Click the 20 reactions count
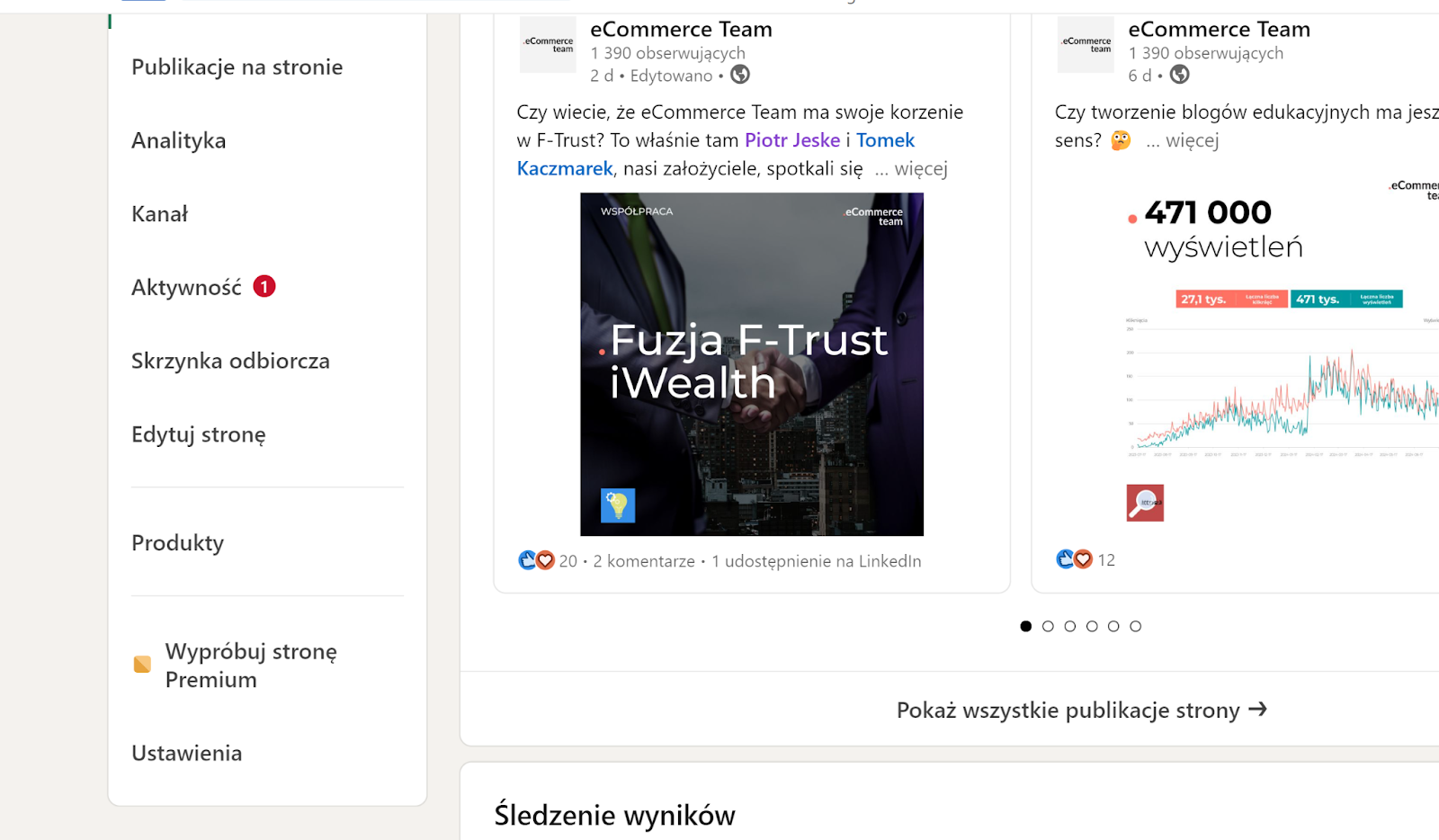The height and width of the screenshot is (840, 1439). point(568,561)
